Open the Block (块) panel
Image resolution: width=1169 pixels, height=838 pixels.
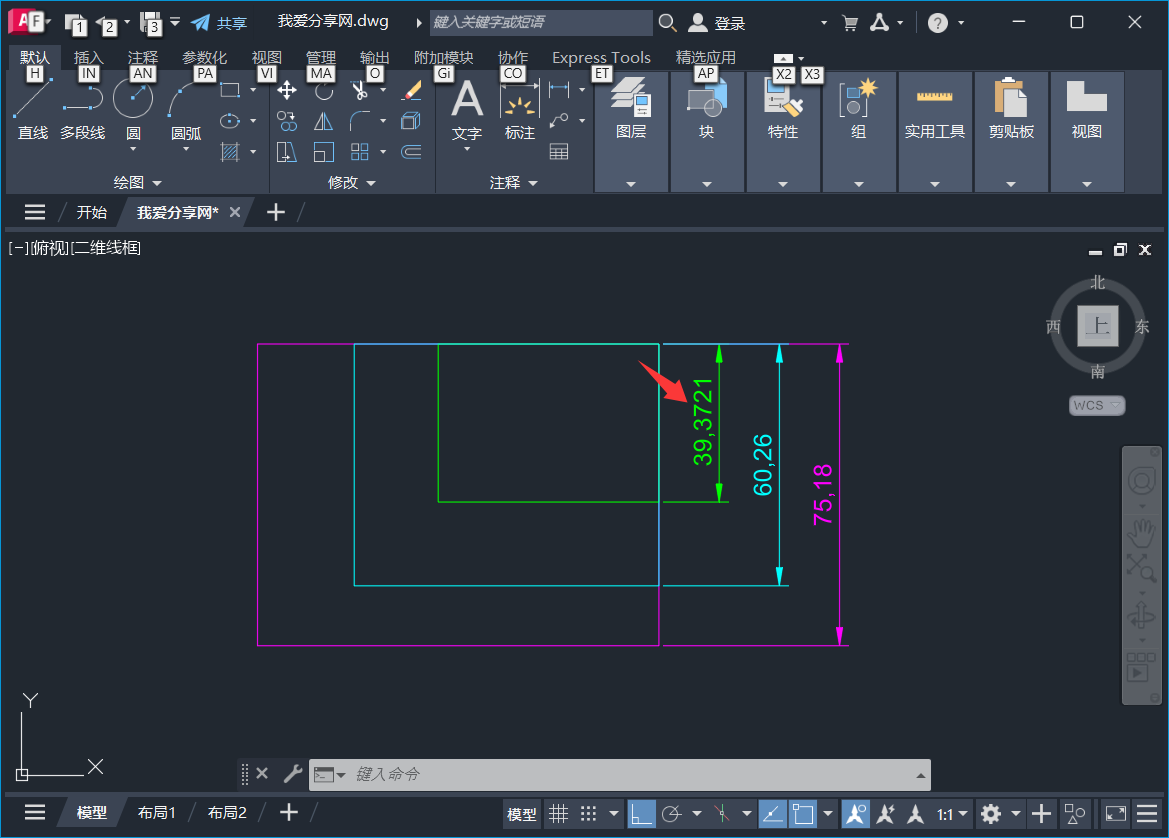(706, 132)
